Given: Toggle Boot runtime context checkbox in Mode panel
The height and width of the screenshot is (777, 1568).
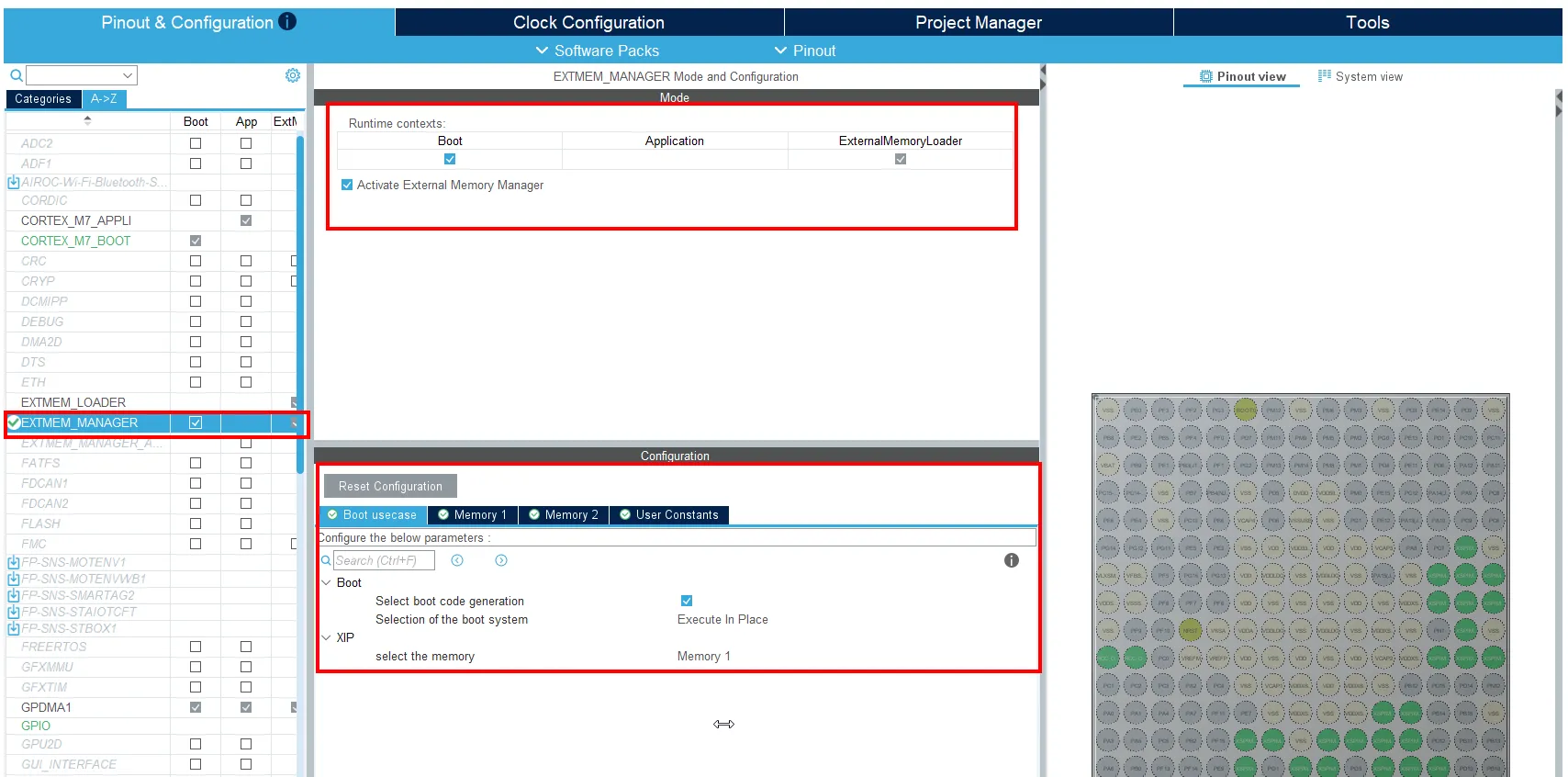Looking at the screenshot, I should [450, 159].
